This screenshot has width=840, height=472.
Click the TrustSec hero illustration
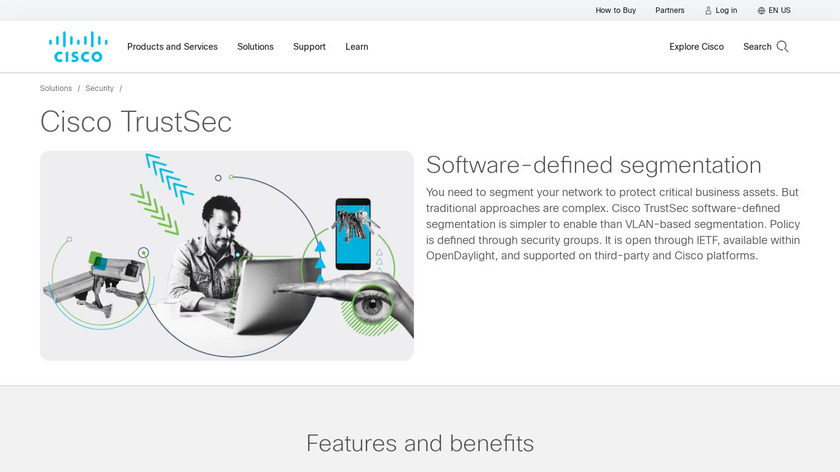tap(227, 256)
